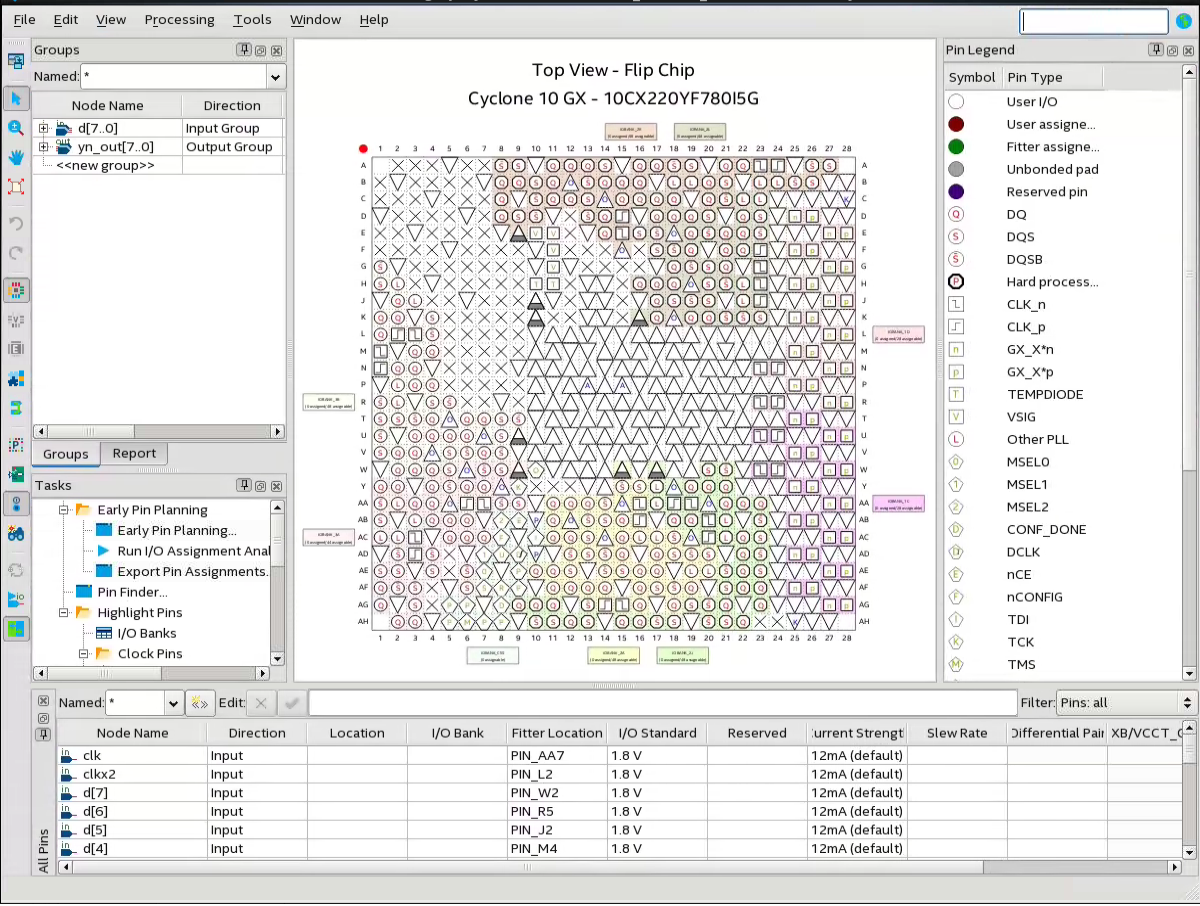The image size is (1200, 906).
Task: Choose the hand pan tool
Action: [x=16, y=157]
